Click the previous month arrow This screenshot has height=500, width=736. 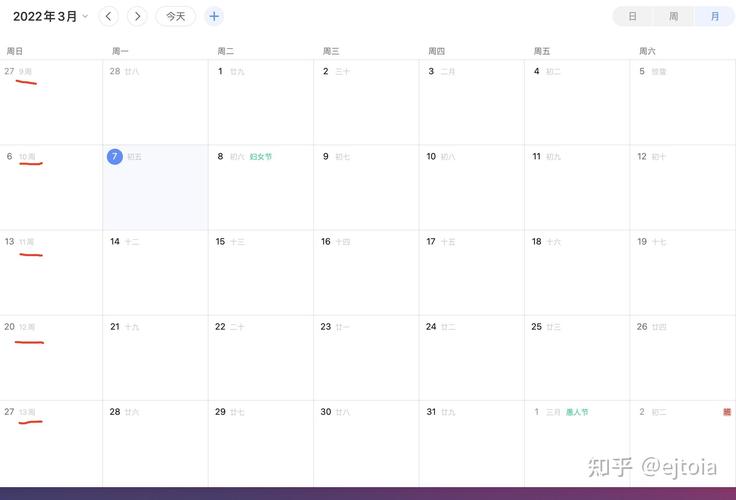coord(110,16)
